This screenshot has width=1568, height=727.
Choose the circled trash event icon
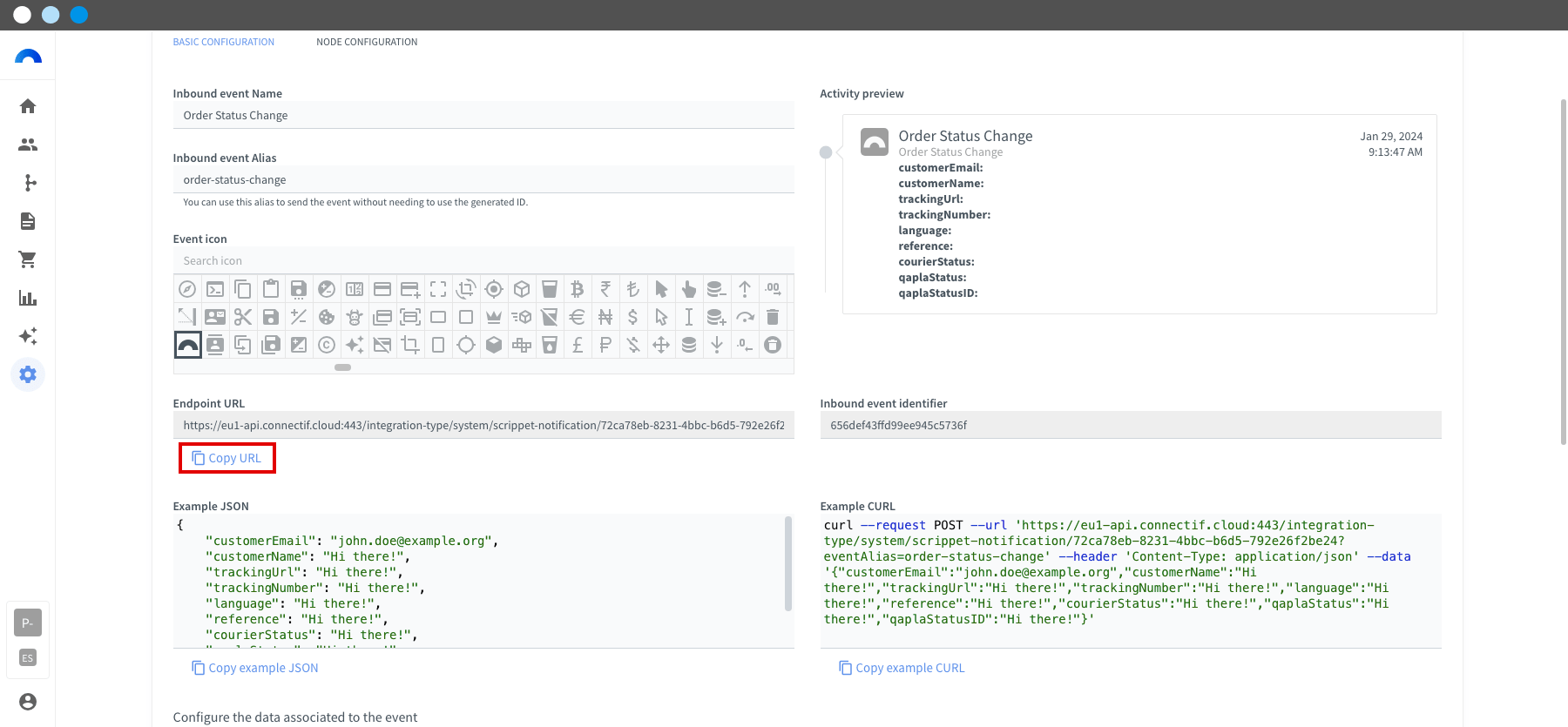773,345
